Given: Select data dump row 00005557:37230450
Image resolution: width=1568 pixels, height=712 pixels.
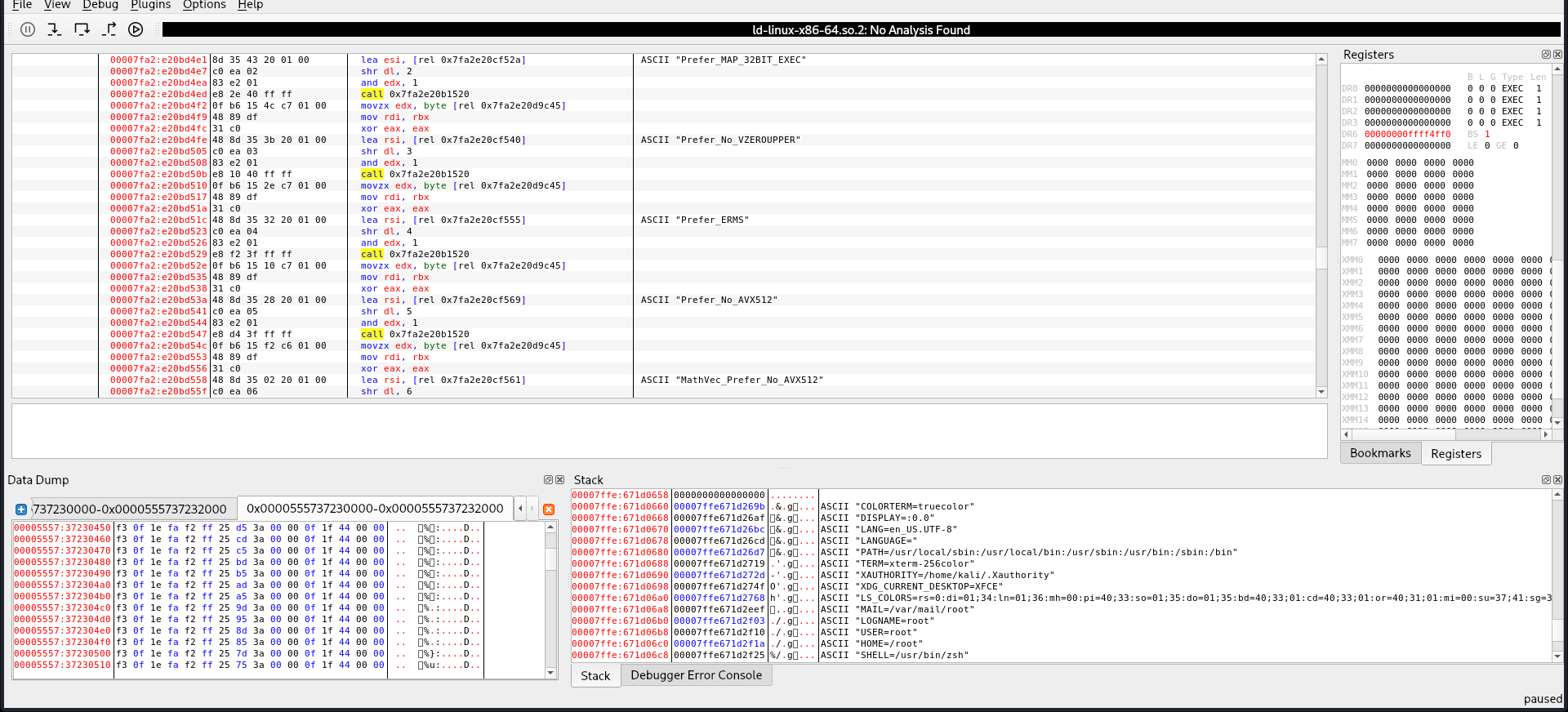Looking at the screenshot, I should pyautogui.click(x=278, y=527).
